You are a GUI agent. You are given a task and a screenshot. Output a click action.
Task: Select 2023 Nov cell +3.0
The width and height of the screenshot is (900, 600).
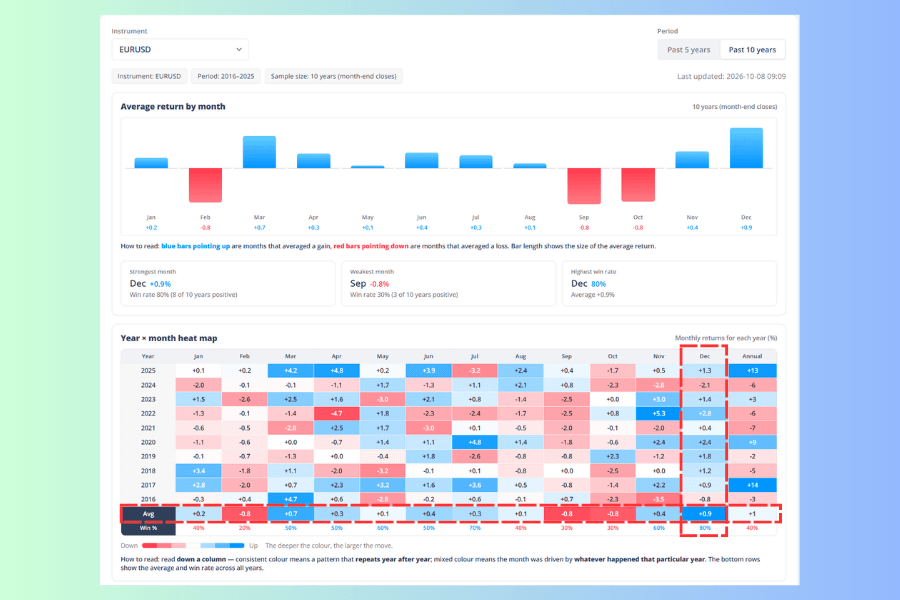[658, 399]
